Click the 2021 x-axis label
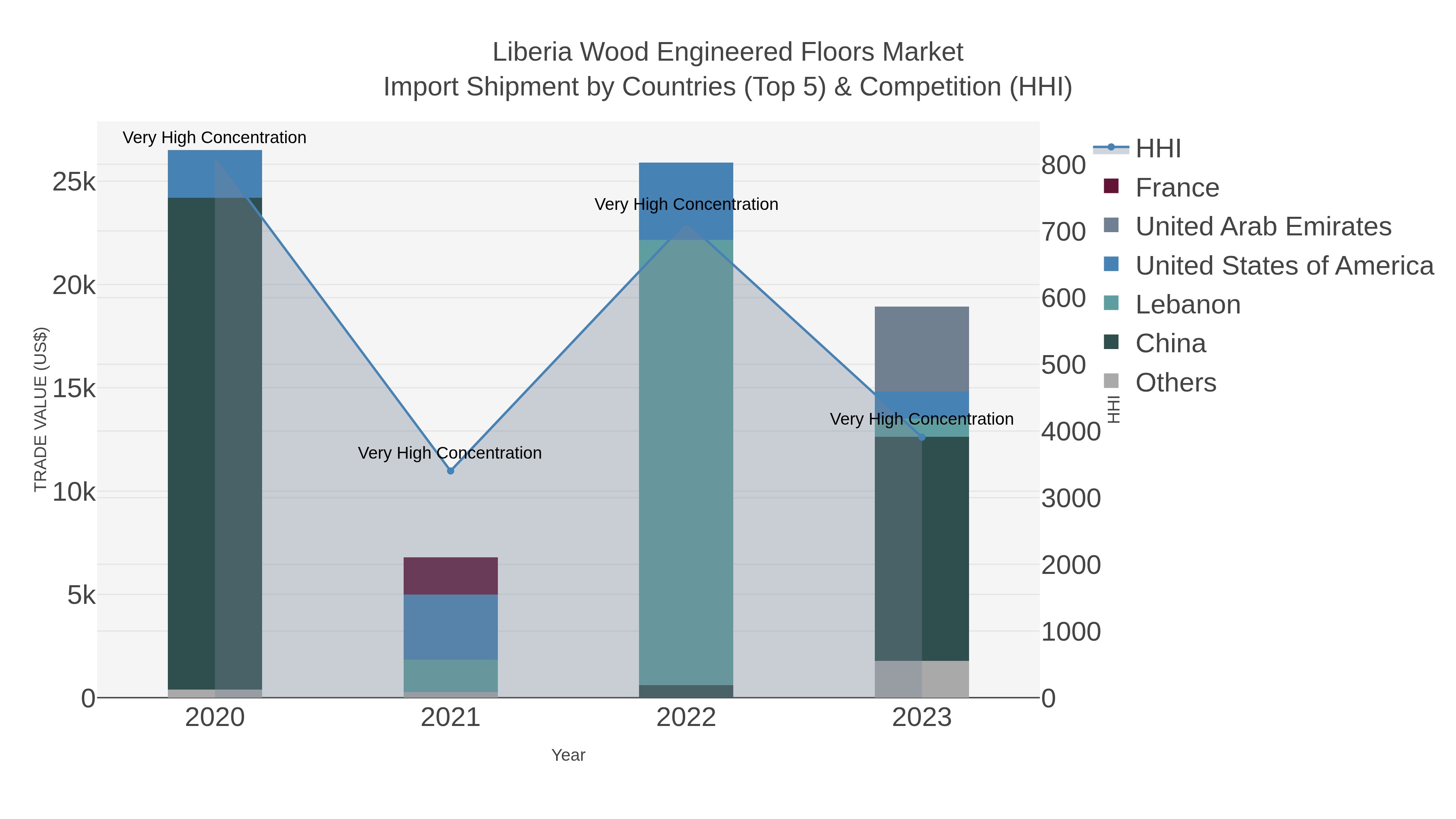Screen dimensions: 1456x819 tap(451, 718)
